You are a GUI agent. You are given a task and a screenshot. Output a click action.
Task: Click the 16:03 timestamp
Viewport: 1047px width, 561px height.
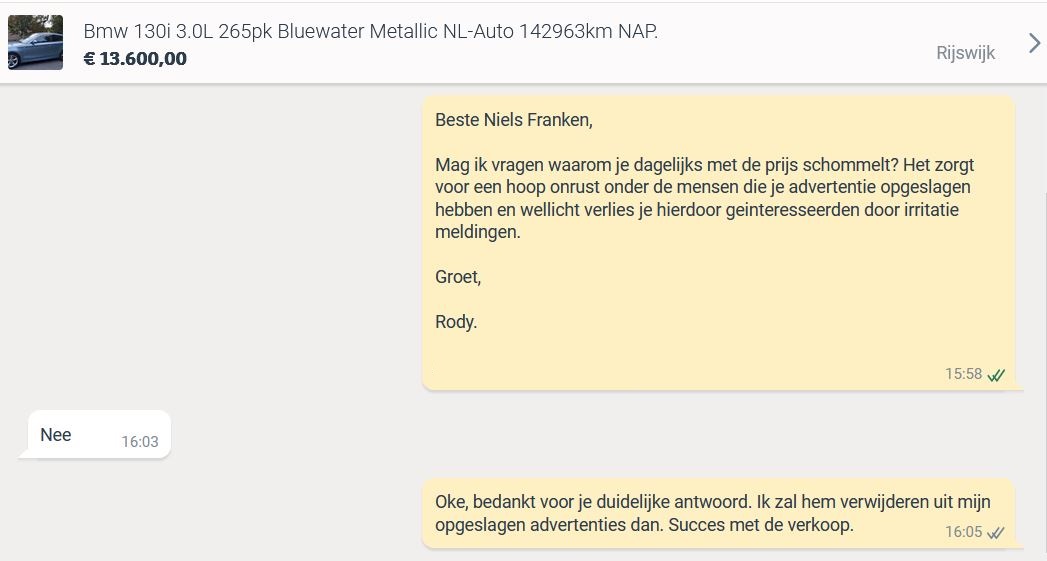point(140,441)
